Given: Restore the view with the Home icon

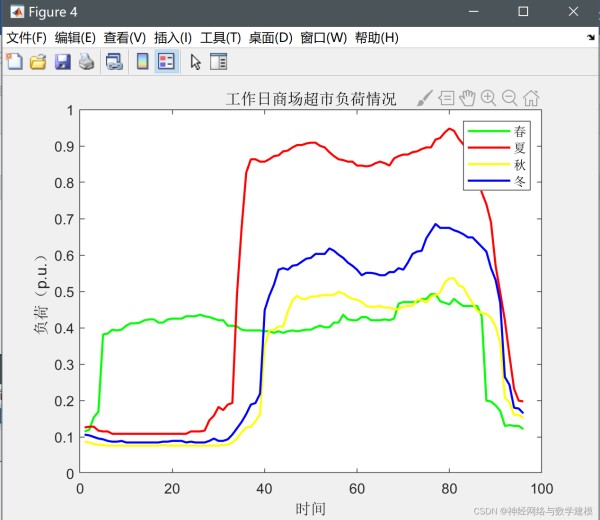Looking at the screenshot, I should pos(532,98).
